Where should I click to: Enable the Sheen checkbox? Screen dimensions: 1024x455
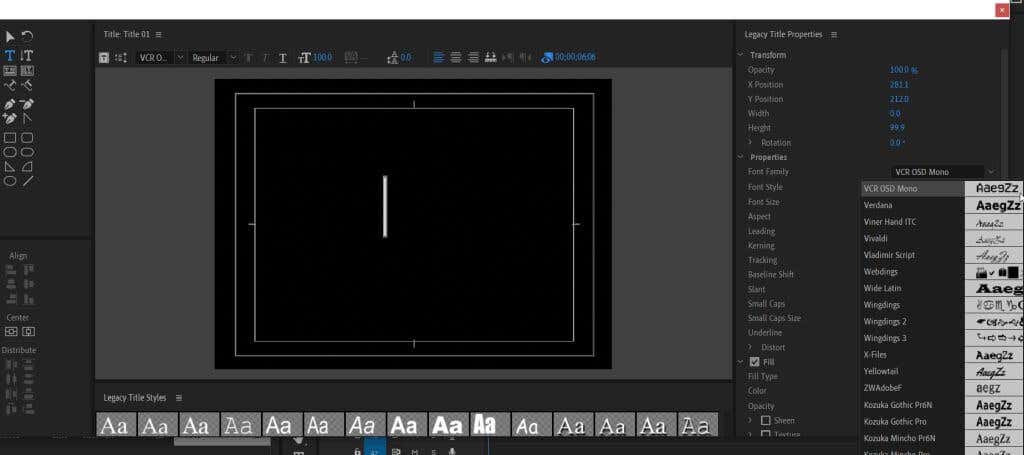[766, 420]
